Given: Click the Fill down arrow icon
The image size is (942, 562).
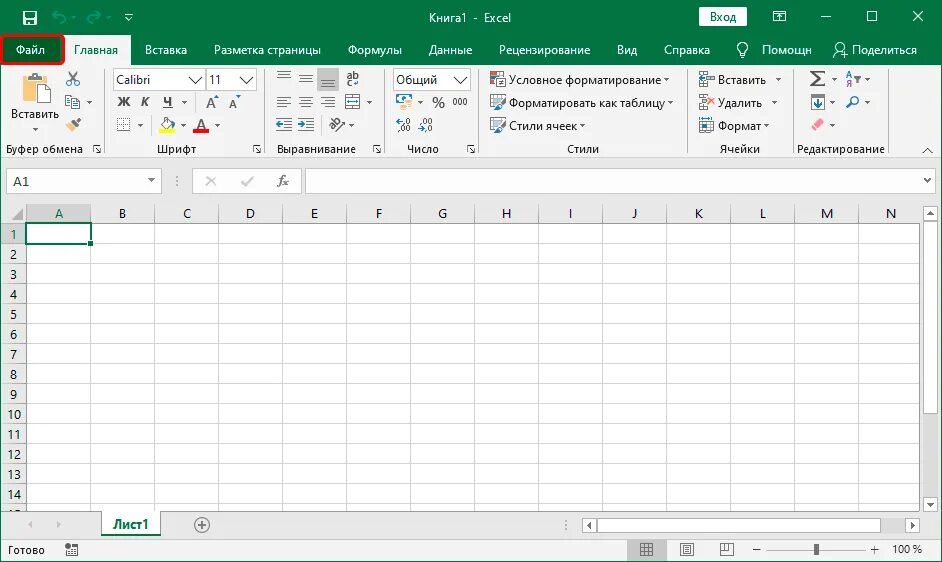Looking at the screenshot, I should point(818,102).
